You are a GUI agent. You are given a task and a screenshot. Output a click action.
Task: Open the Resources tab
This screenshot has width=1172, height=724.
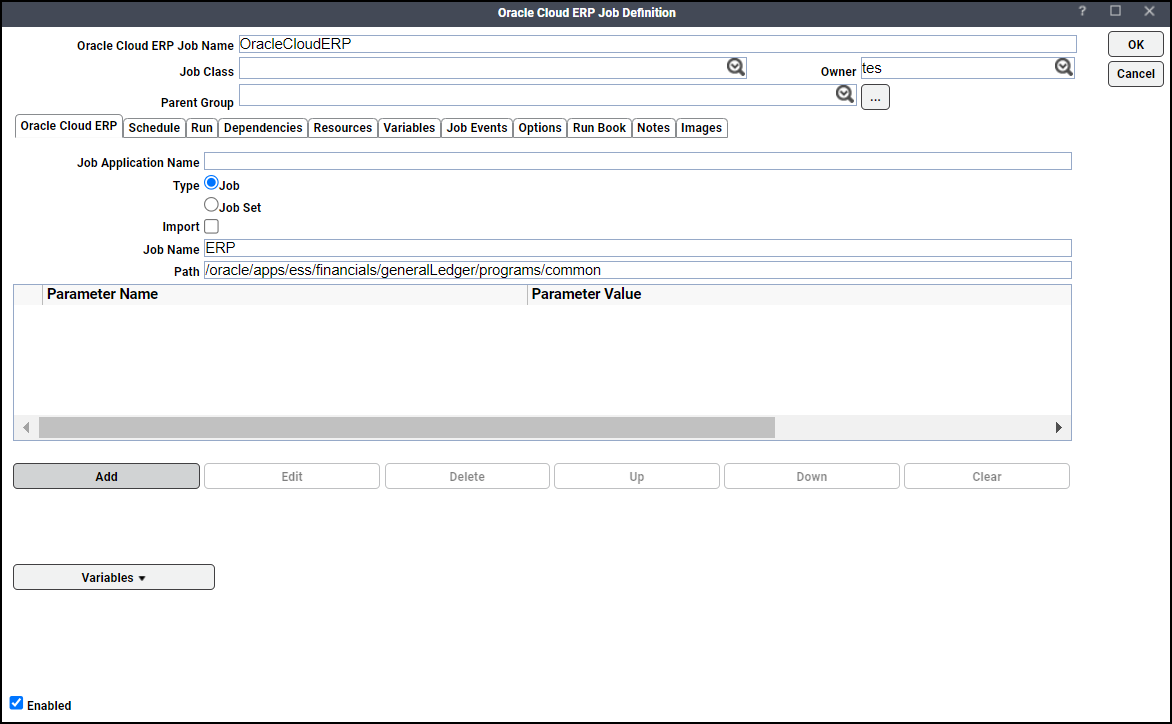point(342,128)
